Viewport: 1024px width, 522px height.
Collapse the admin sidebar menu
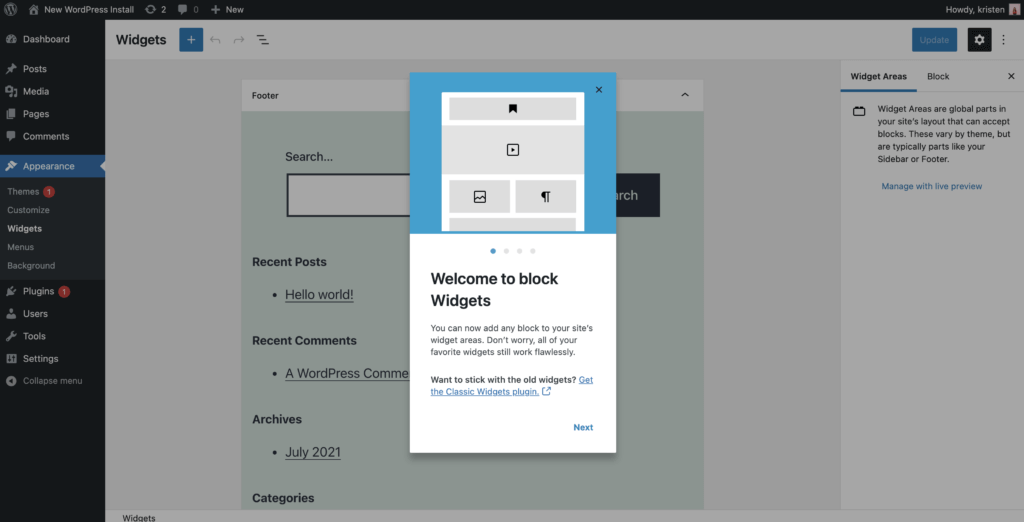click(x=52, y=381)
